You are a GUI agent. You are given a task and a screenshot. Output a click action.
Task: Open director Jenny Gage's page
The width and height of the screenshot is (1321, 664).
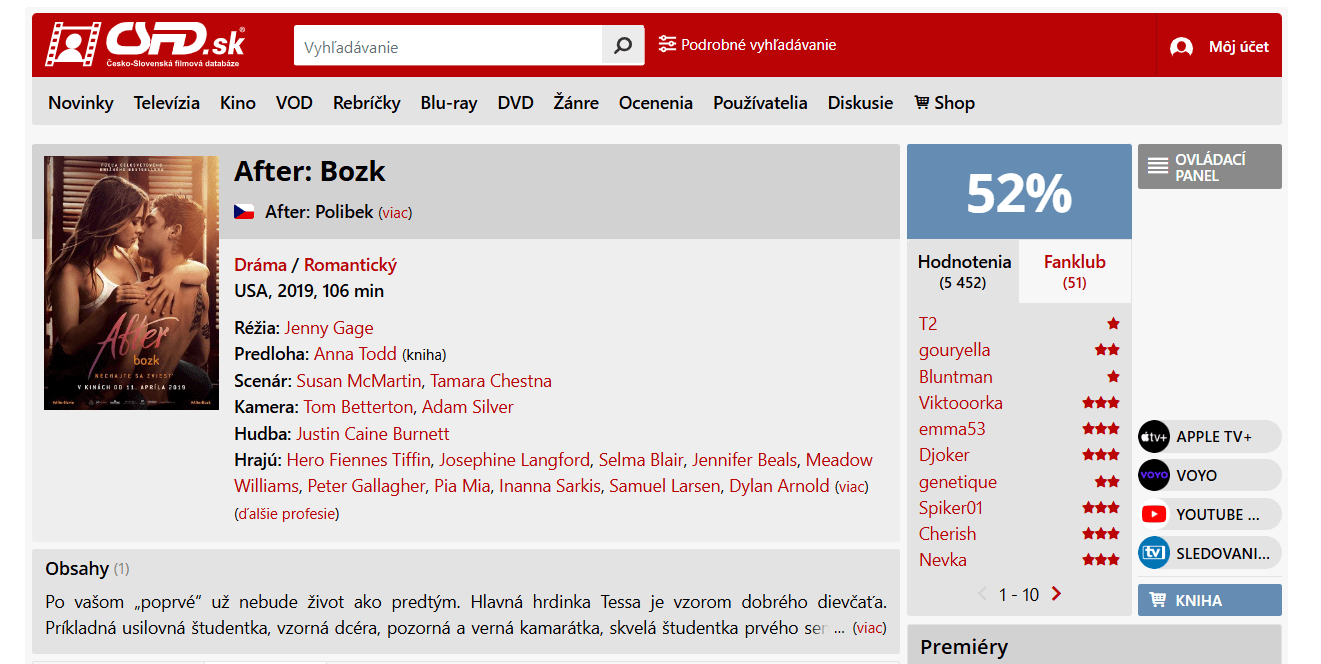point(328,328)
